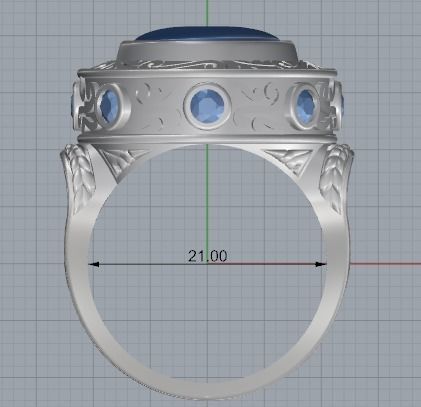Select the green Y axis line above the ring
The height and width of the screenshot is (407, 421).
pyautogui.click(x=207, y=13)
